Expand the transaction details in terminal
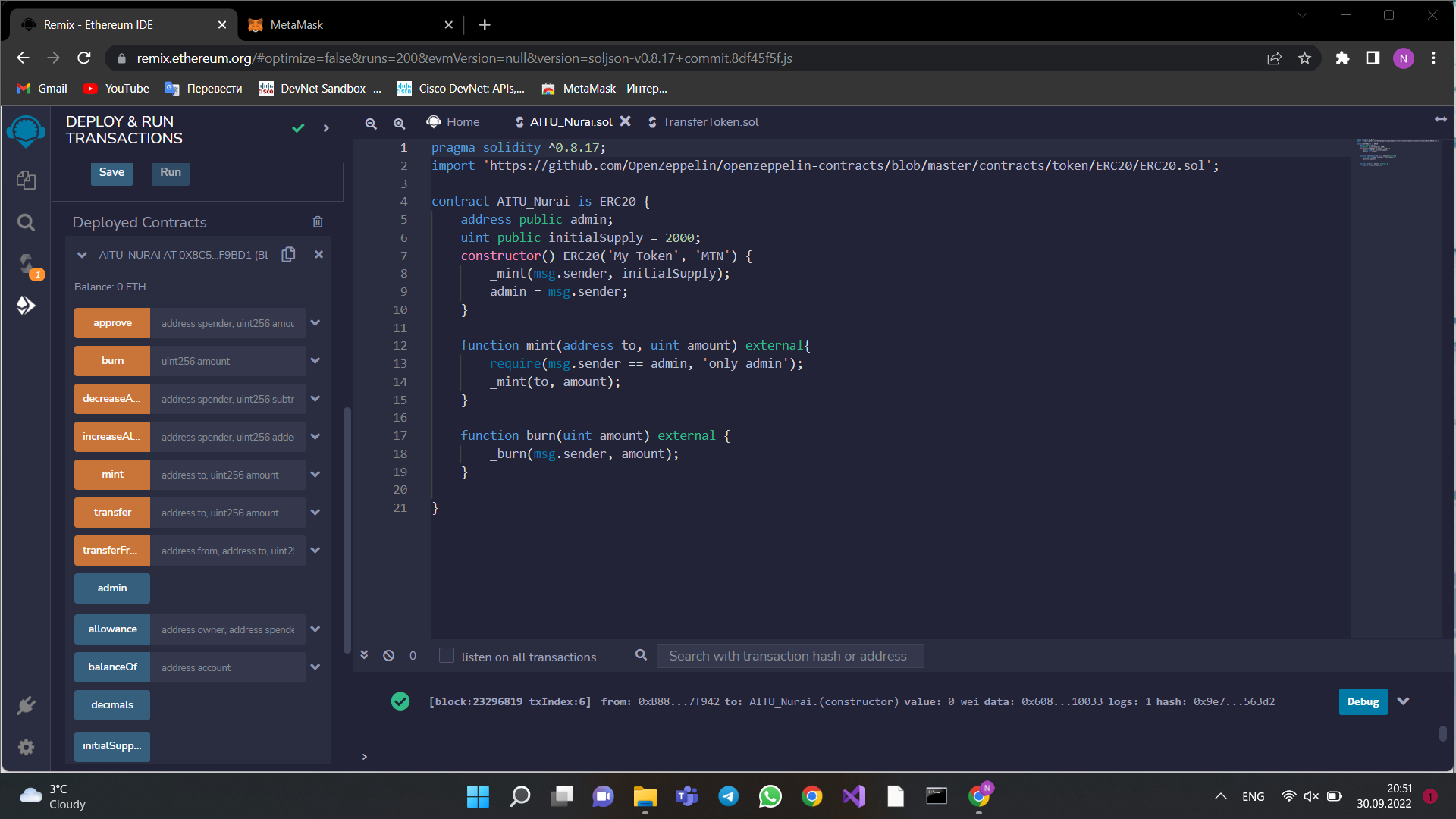Screen dimensions: 1456x819 pyautogui.click(x=1404, y=701)
